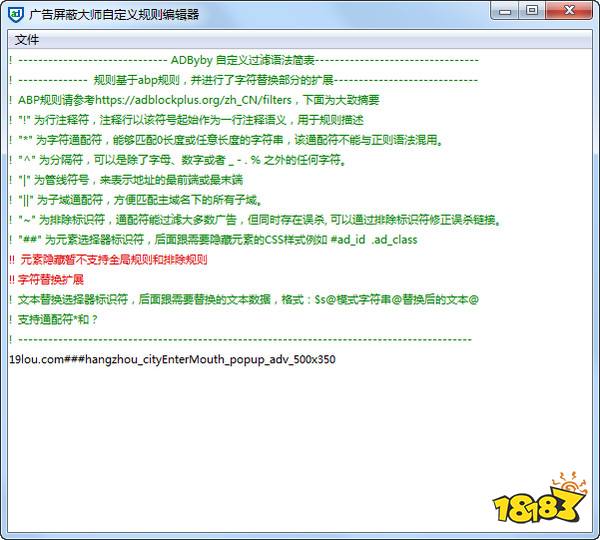Open the 文件 menu
Screen dimensions: 600x540
click(27, 40)
